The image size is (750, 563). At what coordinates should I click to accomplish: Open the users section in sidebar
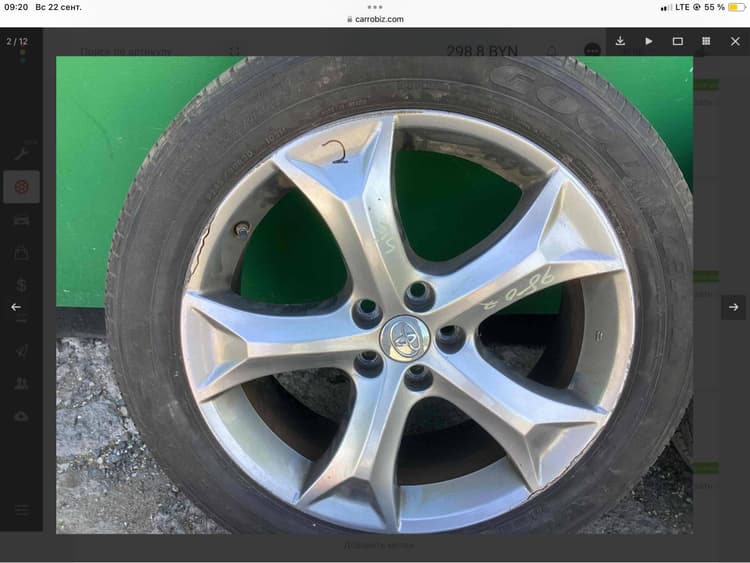pyautogui.click(x=21, y=383)
